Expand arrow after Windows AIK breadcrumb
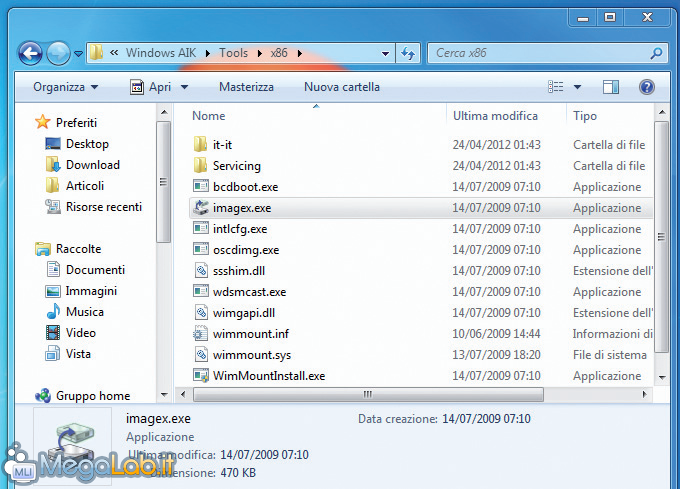Image resolution: width=680 pixels, height=489 pixels. click(x=208, y=53)
